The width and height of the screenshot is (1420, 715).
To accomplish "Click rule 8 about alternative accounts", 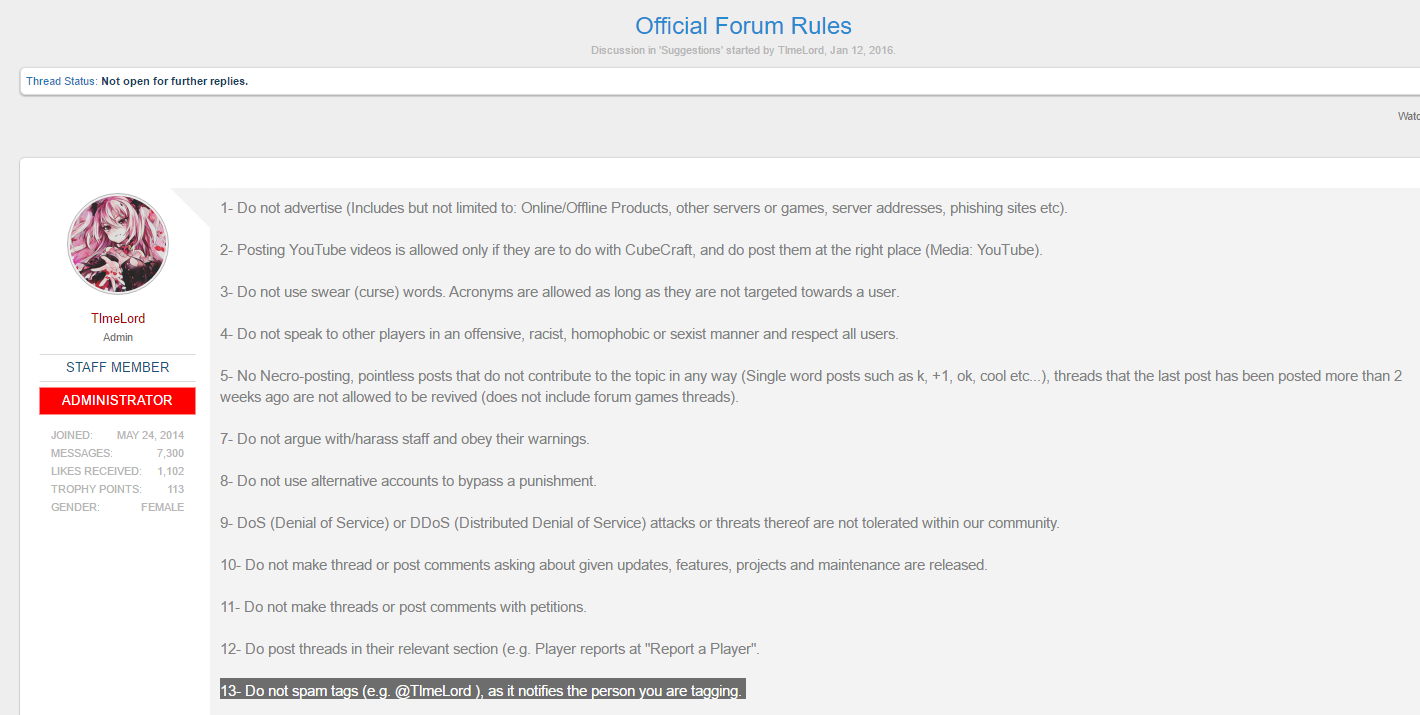I will point(408,481).
